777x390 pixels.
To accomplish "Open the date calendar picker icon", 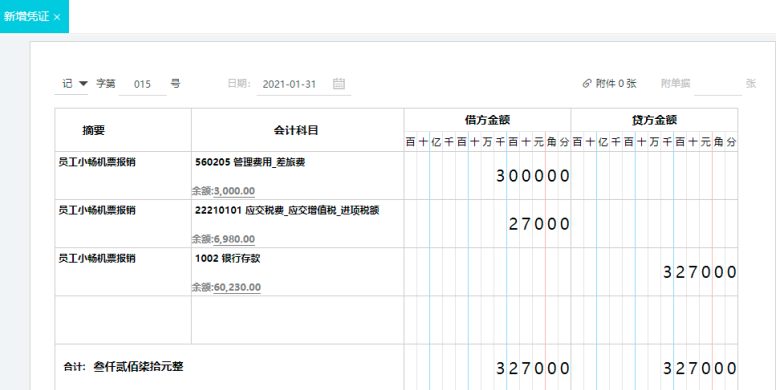I will point(339,83).
